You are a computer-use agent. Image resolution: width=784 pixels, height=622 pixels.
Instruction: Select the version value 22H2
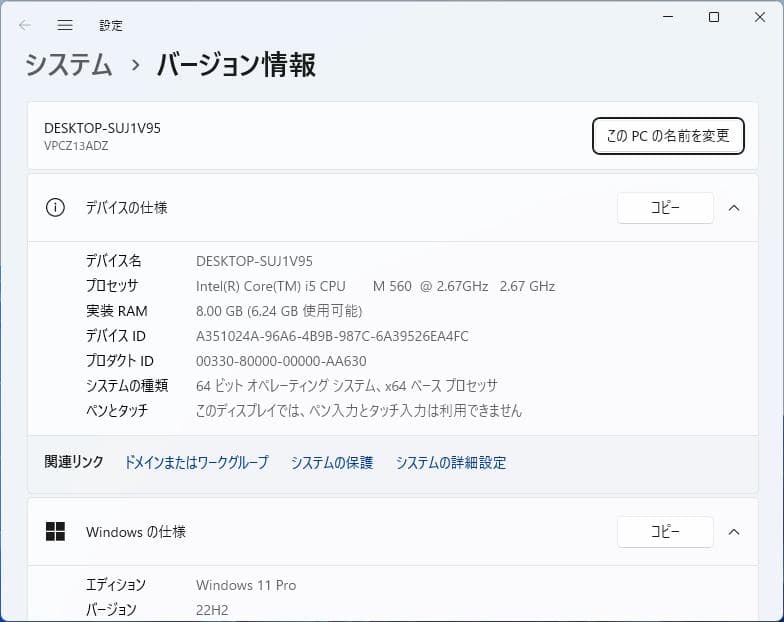pyautogui.click(x=212, y=610)
